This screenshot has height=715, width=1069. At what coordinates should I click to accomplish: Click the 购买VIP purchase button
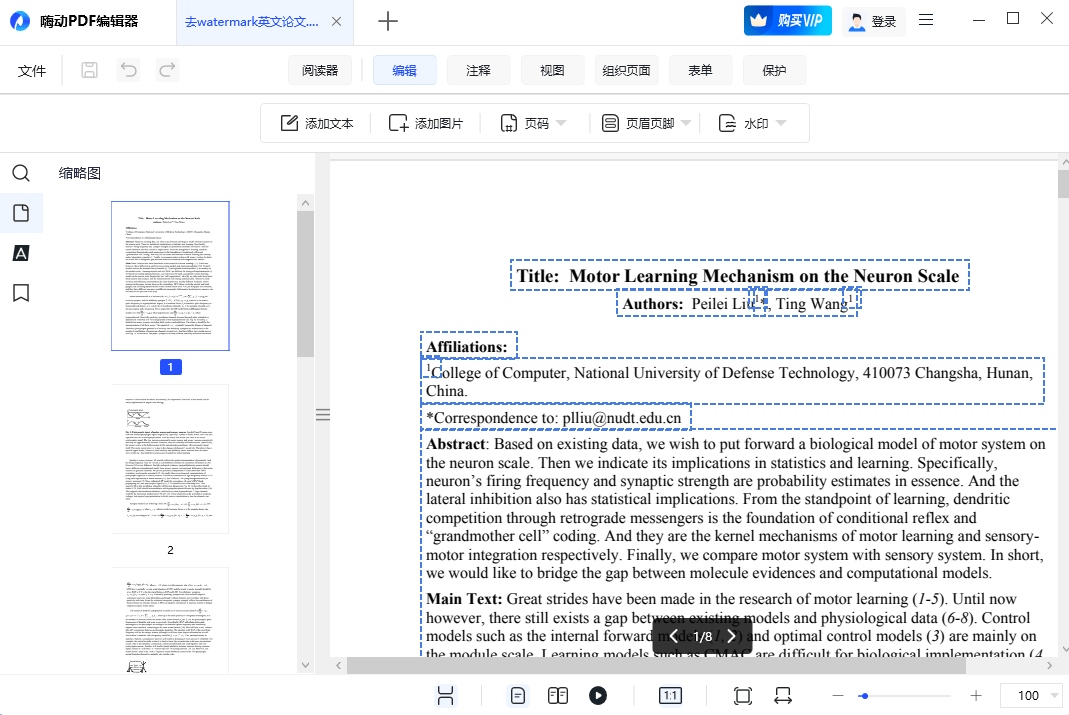pos(787,19)
